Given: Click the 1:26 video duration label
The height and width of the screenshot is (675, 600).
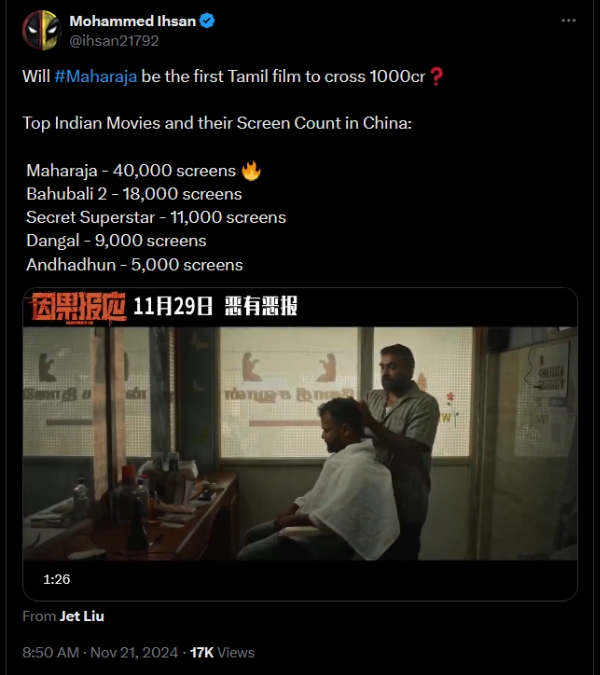Looking at the screenshot, I should point(56,579).
